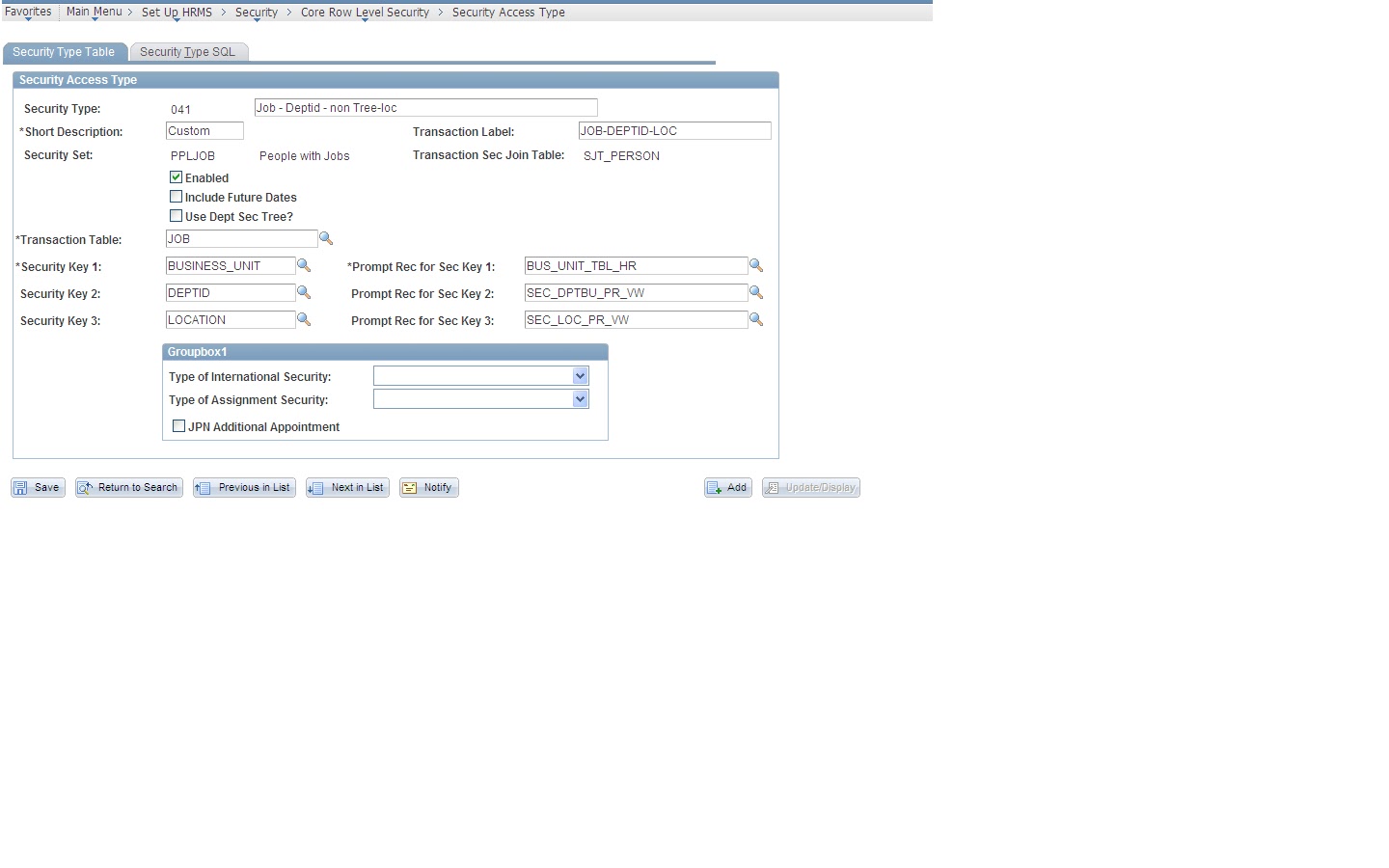Open Type of International Security dropdown
This screenshot has width=1389, height=868.
coord(580,375)
